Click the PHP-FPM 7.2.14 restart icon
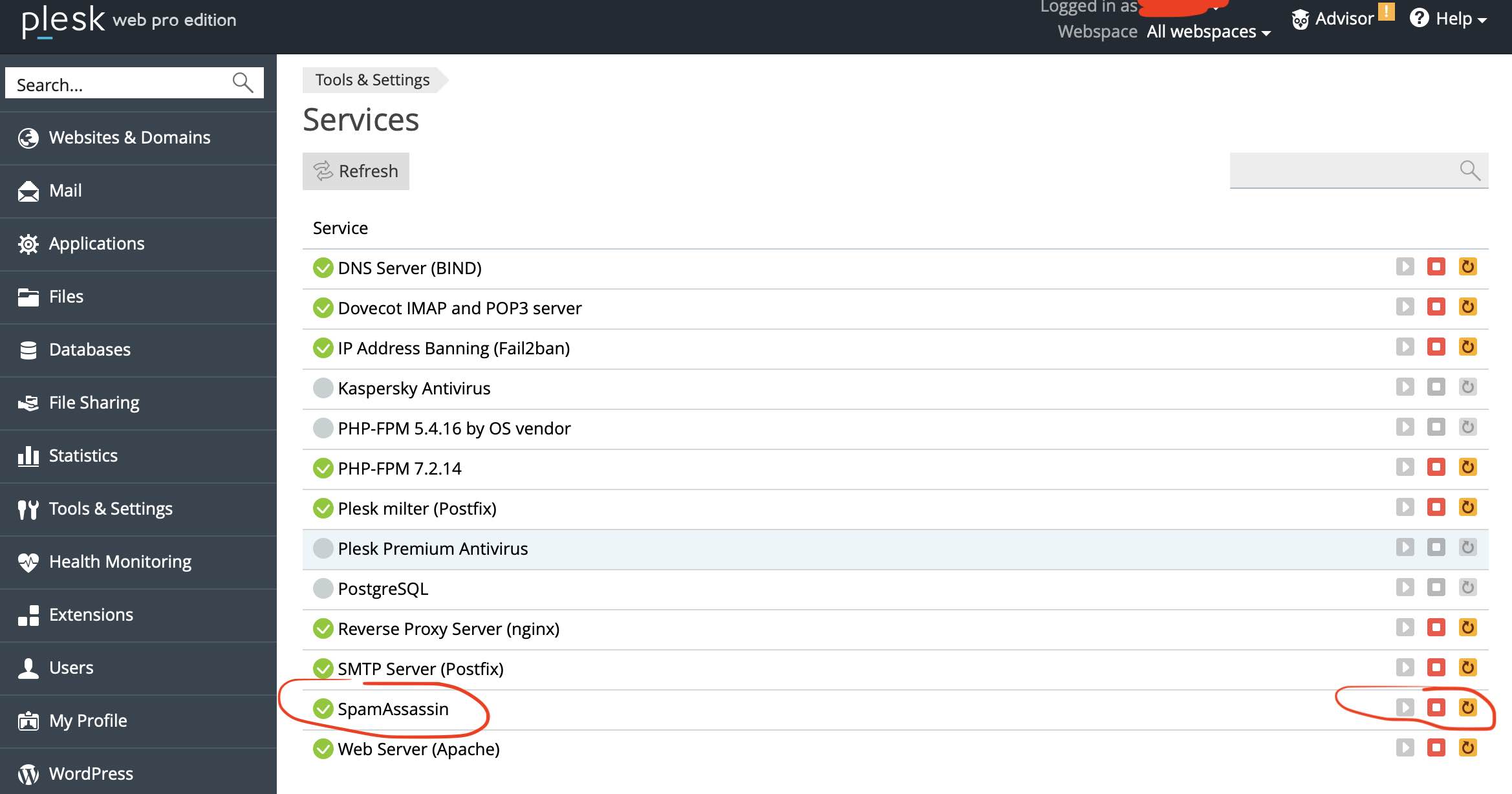1512x794 pixels. [1468, 468]
